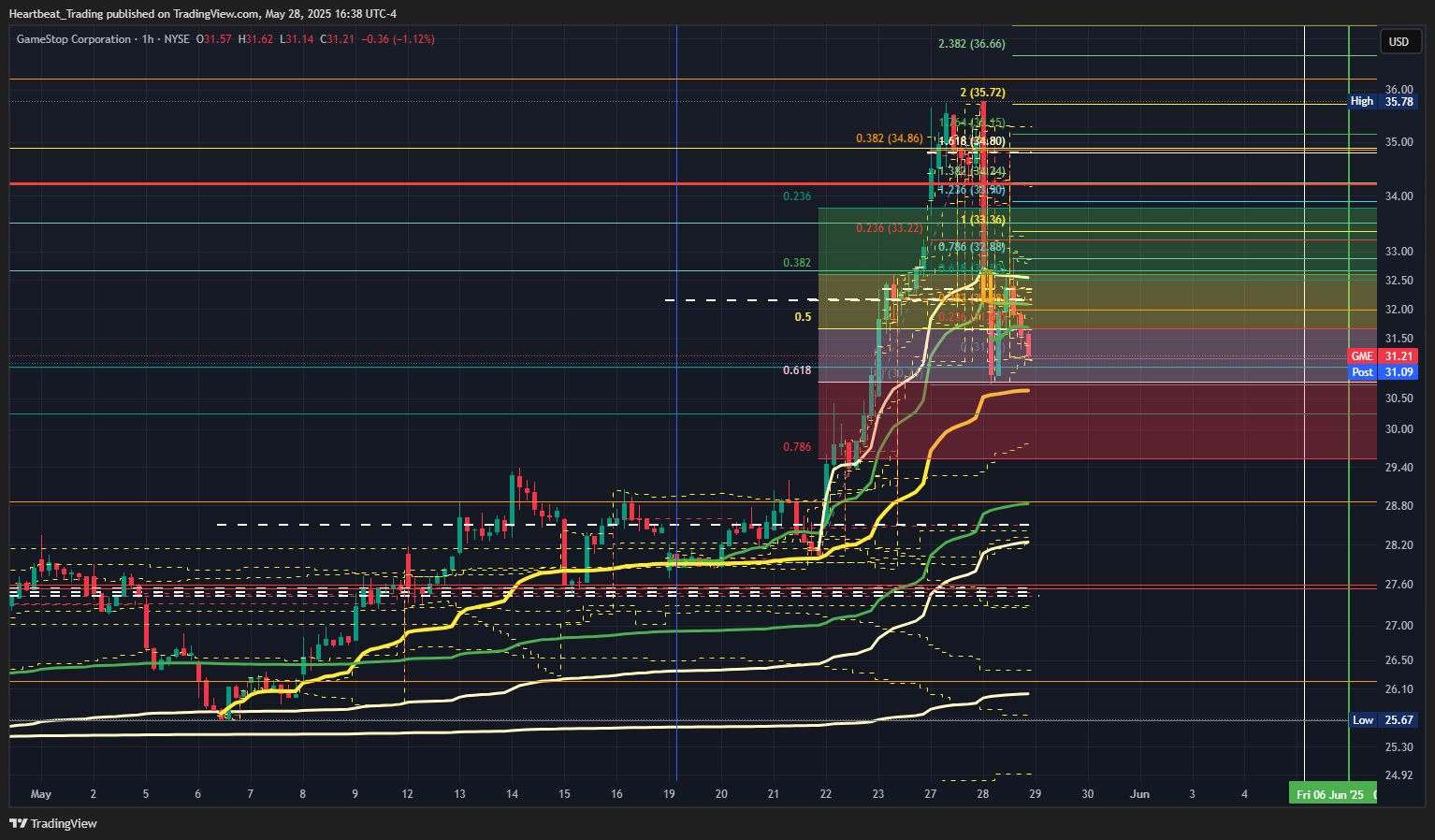
Task: Select the 0.786 (32.88) Fibonacci label
Action: click(972, 247)
